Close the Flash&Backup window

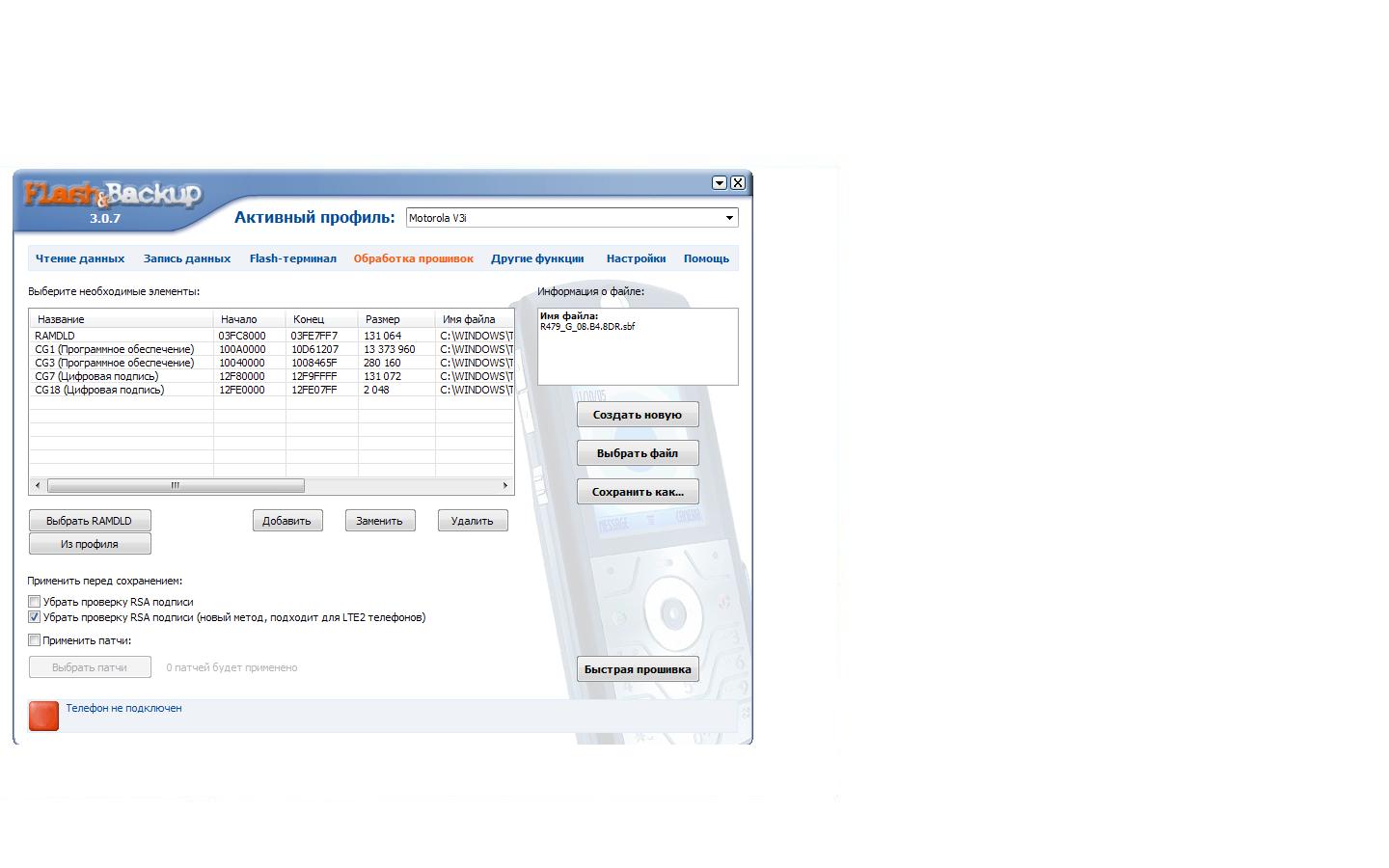tap(738, 182)
